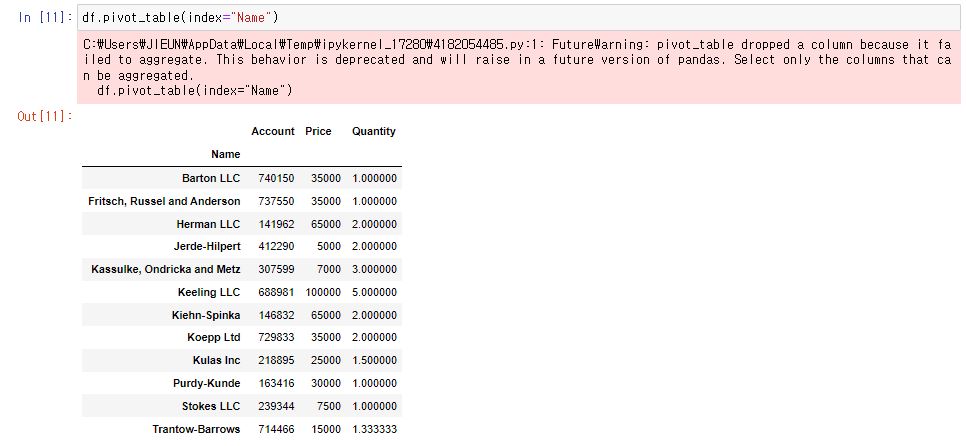Click Account value 141962

(276, 224)
